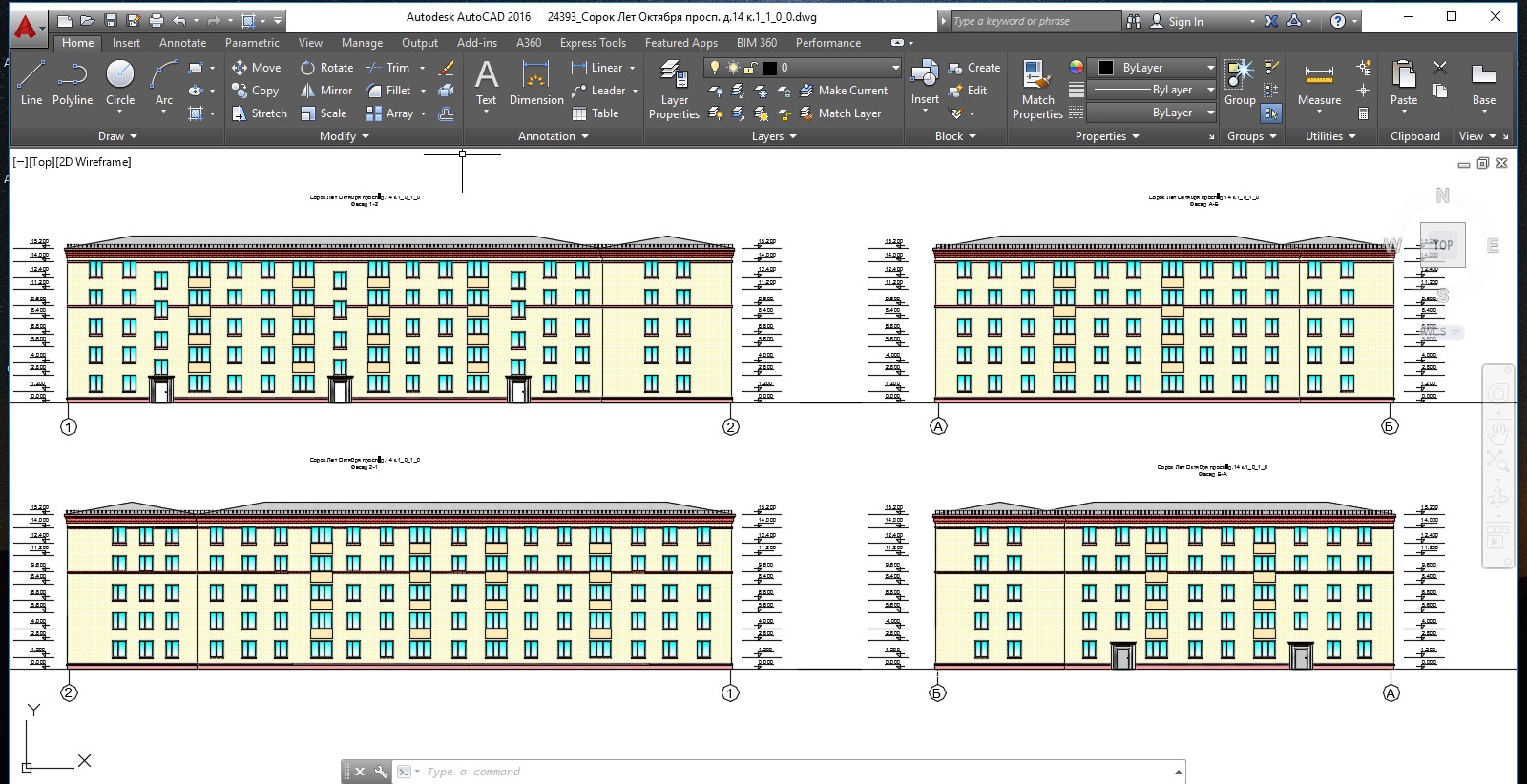Select the Measure utility tool
This screenshot has width=1527, height=784.
(x=1319, y=83)
